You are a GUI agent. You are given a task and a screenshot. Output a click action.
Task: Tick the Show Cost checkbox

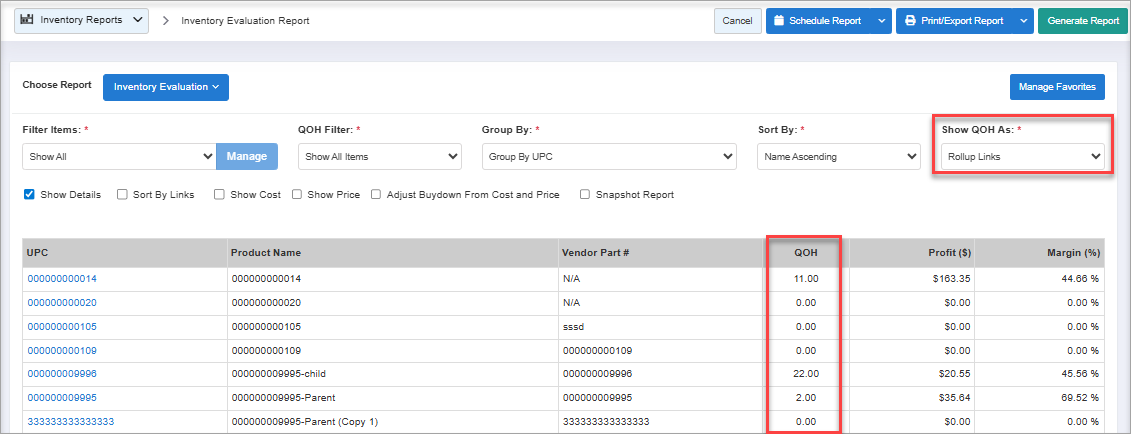tap(220, 195)
